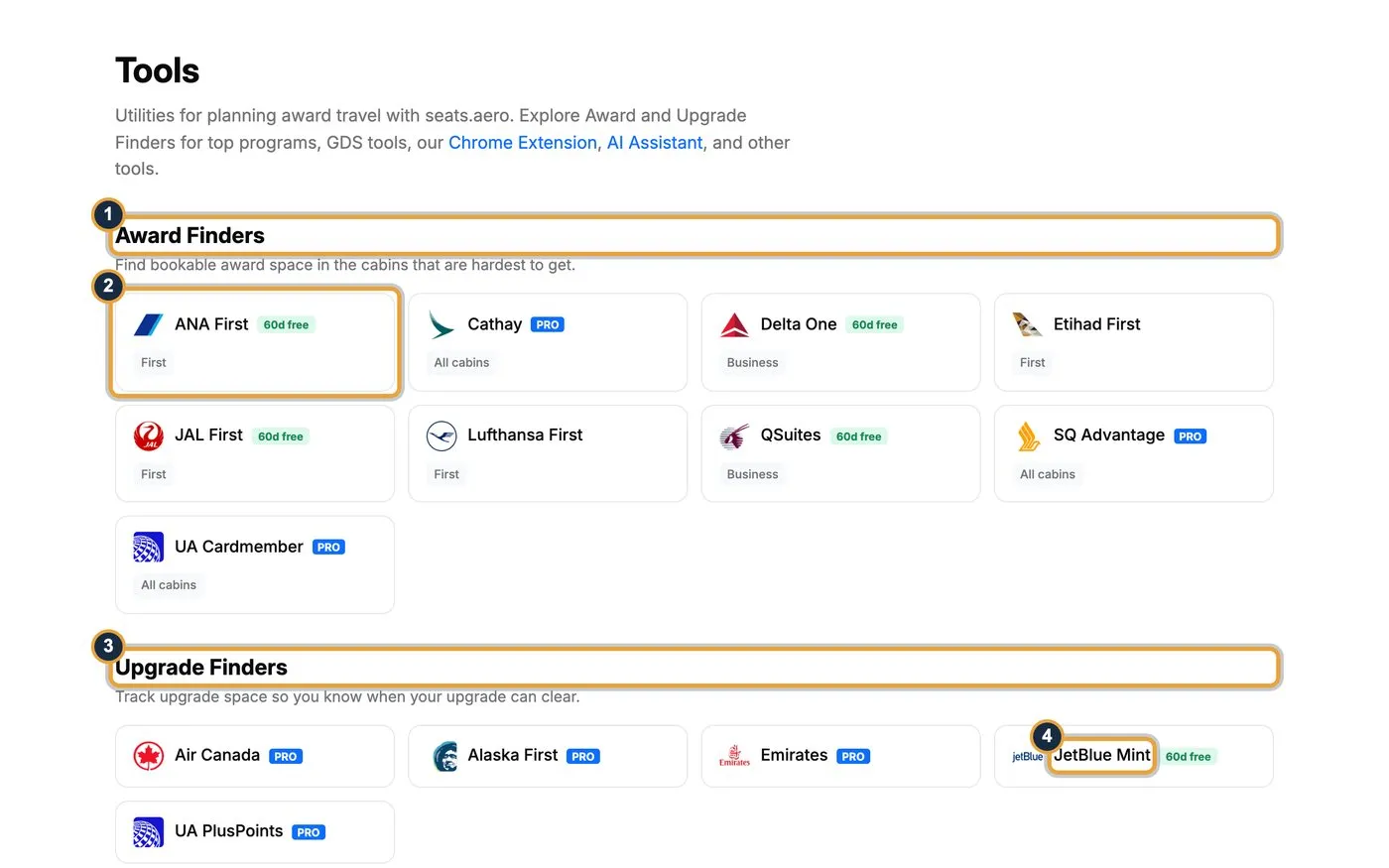Click the JAL red crane logo
Viewport: 1389px width, 868px height.
pyautogui.click(x=149, y=435)
